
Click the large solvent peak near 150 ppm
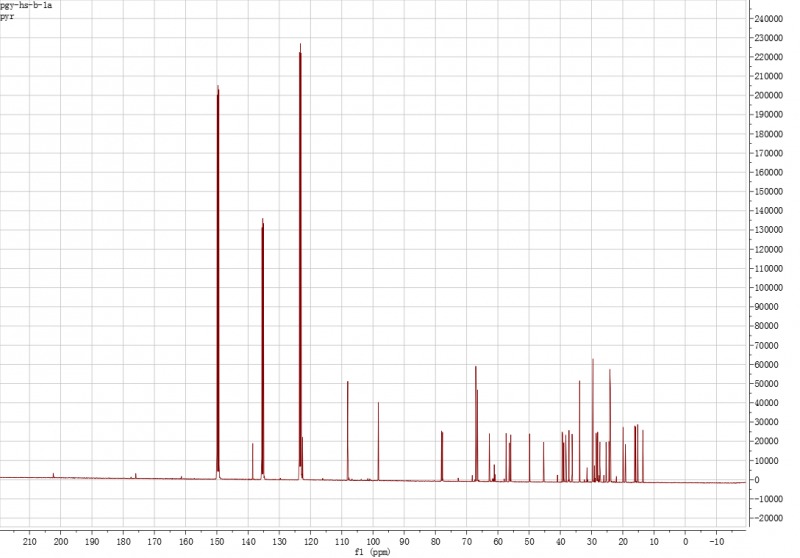tap(218, 281)
